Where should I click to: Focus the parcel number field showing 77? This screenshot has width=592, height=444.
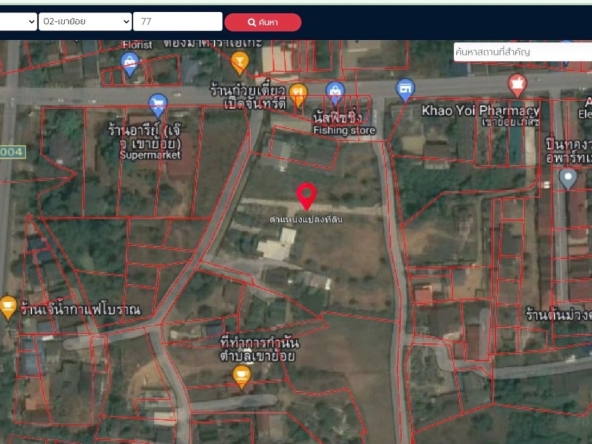[x=178, y=22]
